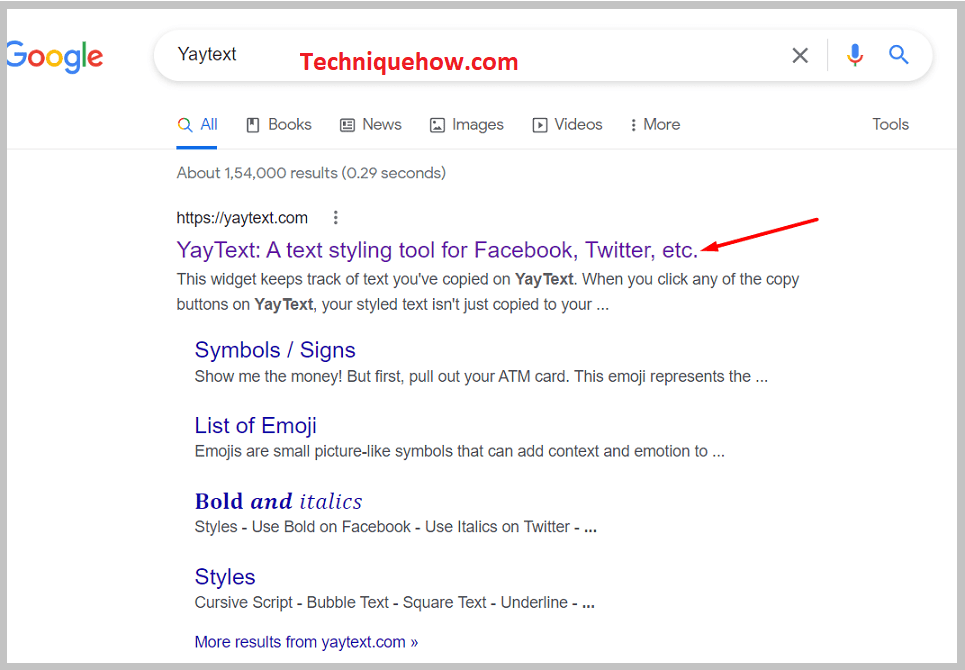The width and height of the screenshot is (965, 670).
Task: Click More results from yaytext.com
Action: (306, 642)
